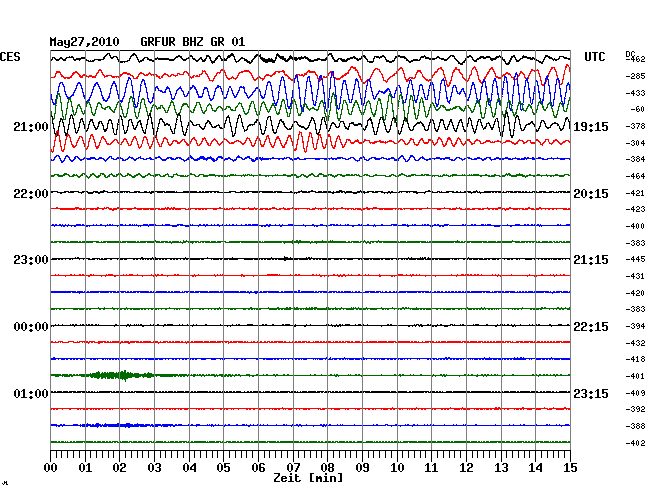Click the 06 minute axis label
The height and width of the screenshot is (494, 650).
point(258,468)
